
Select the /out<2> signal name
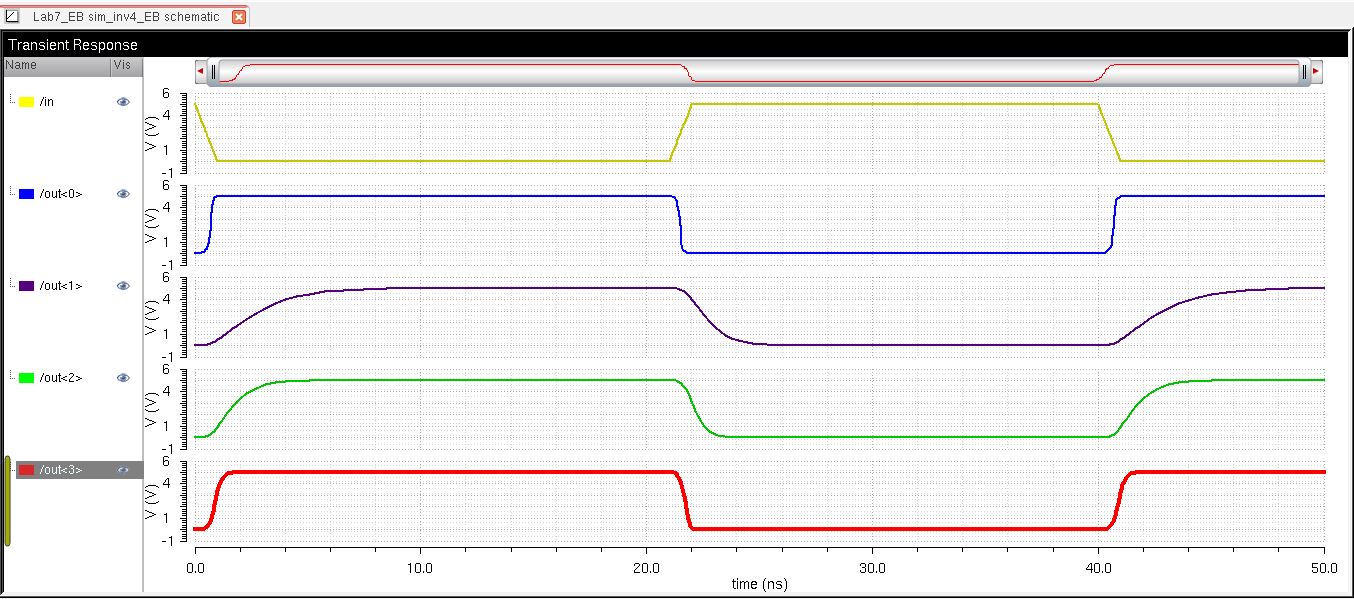click(x=61, y=378)
